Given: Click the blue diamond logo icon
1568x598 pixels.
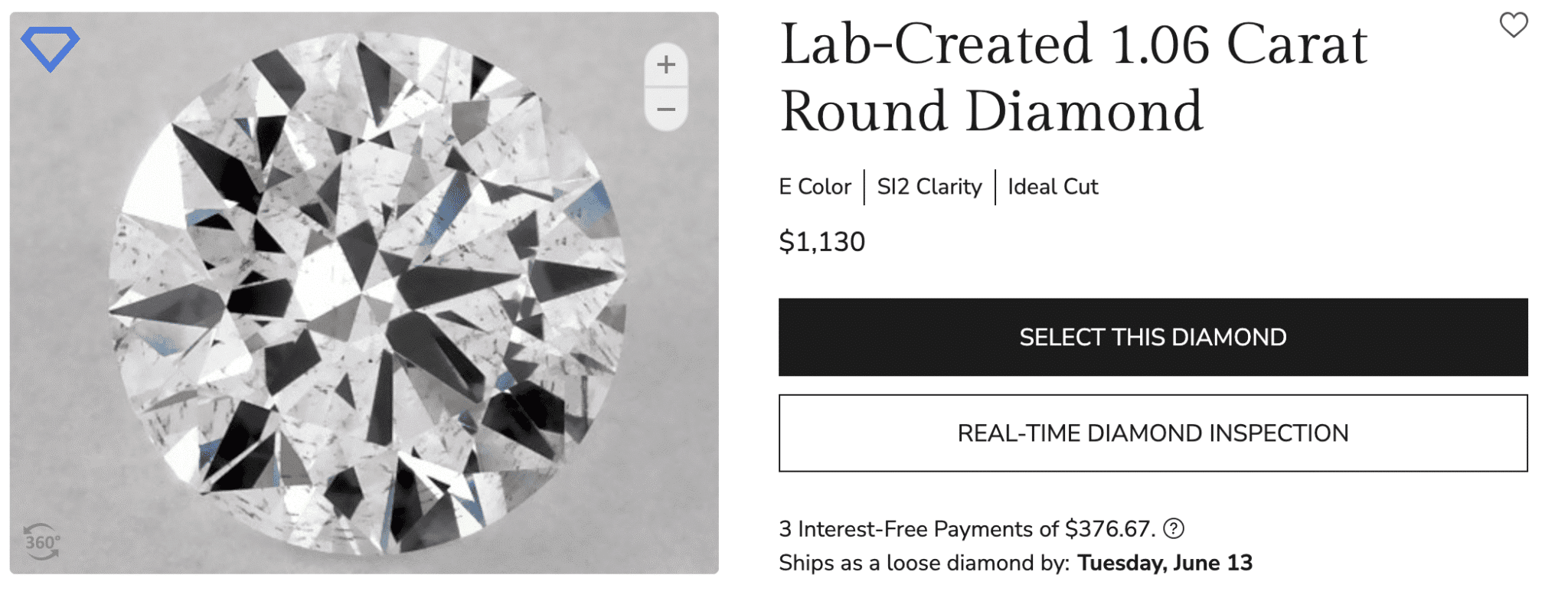Looking at the screenshot, I should (50, 47).
